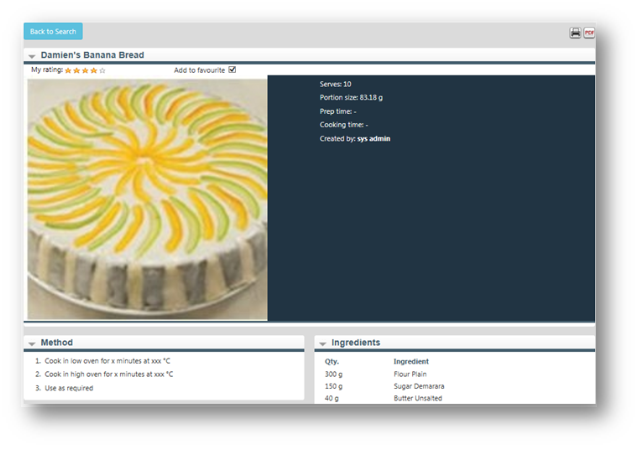
Task: Select 'Prep time: -' text
Action: pos(338,111)
